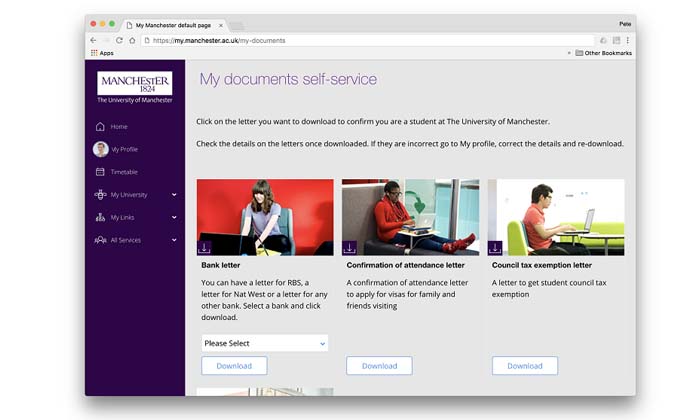Download the Bank letter
This screenshot has height=420, width=700.
[234, 366]
